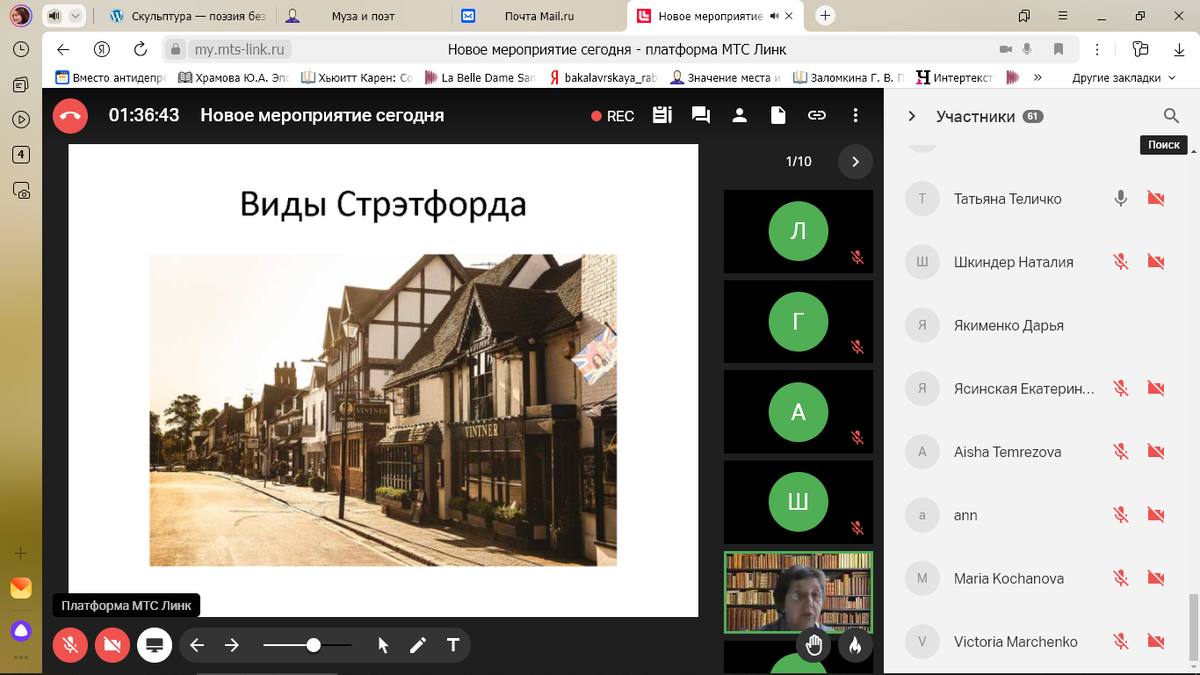This screenshot has width=1200, height=675.
Task: Open the files document icon
Action: coord(778,116)
